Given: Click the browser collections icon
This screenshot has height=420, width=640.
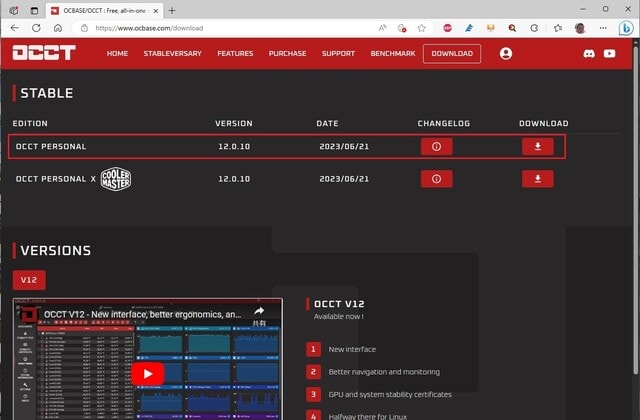Looking at the screenshot, I should pyautogui.click(x=558, y=28).
